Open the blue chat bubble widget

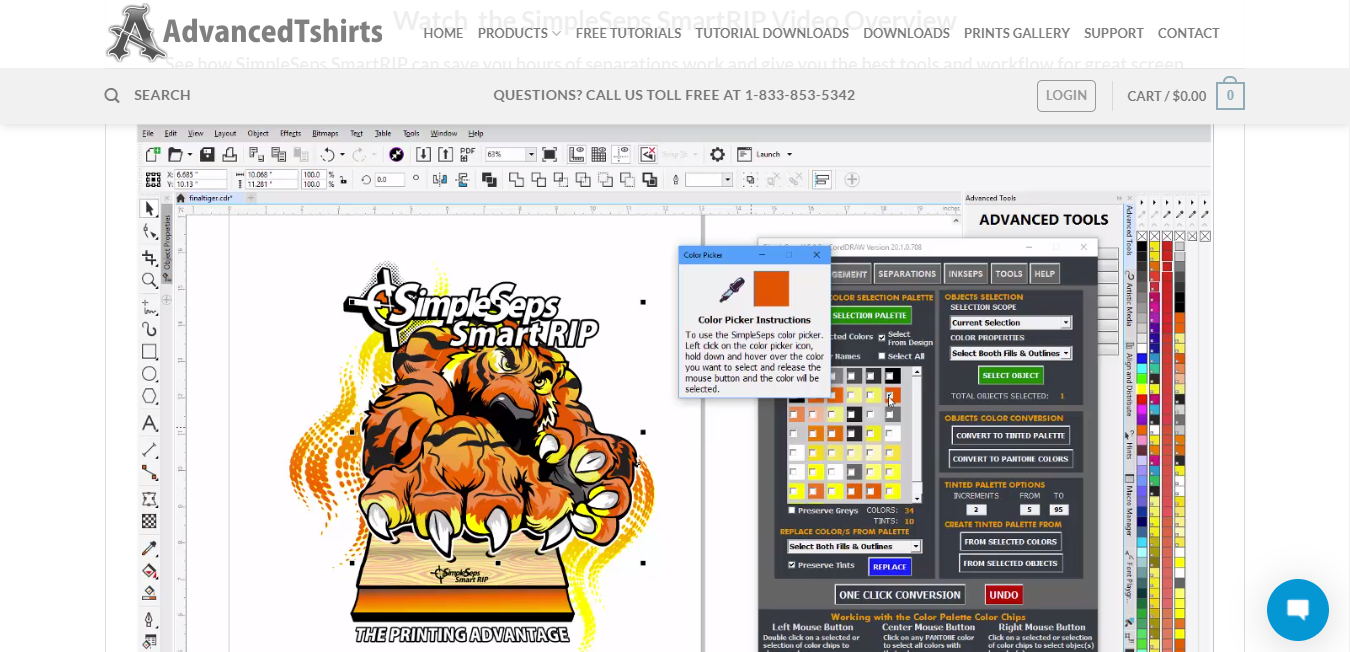1297,609
